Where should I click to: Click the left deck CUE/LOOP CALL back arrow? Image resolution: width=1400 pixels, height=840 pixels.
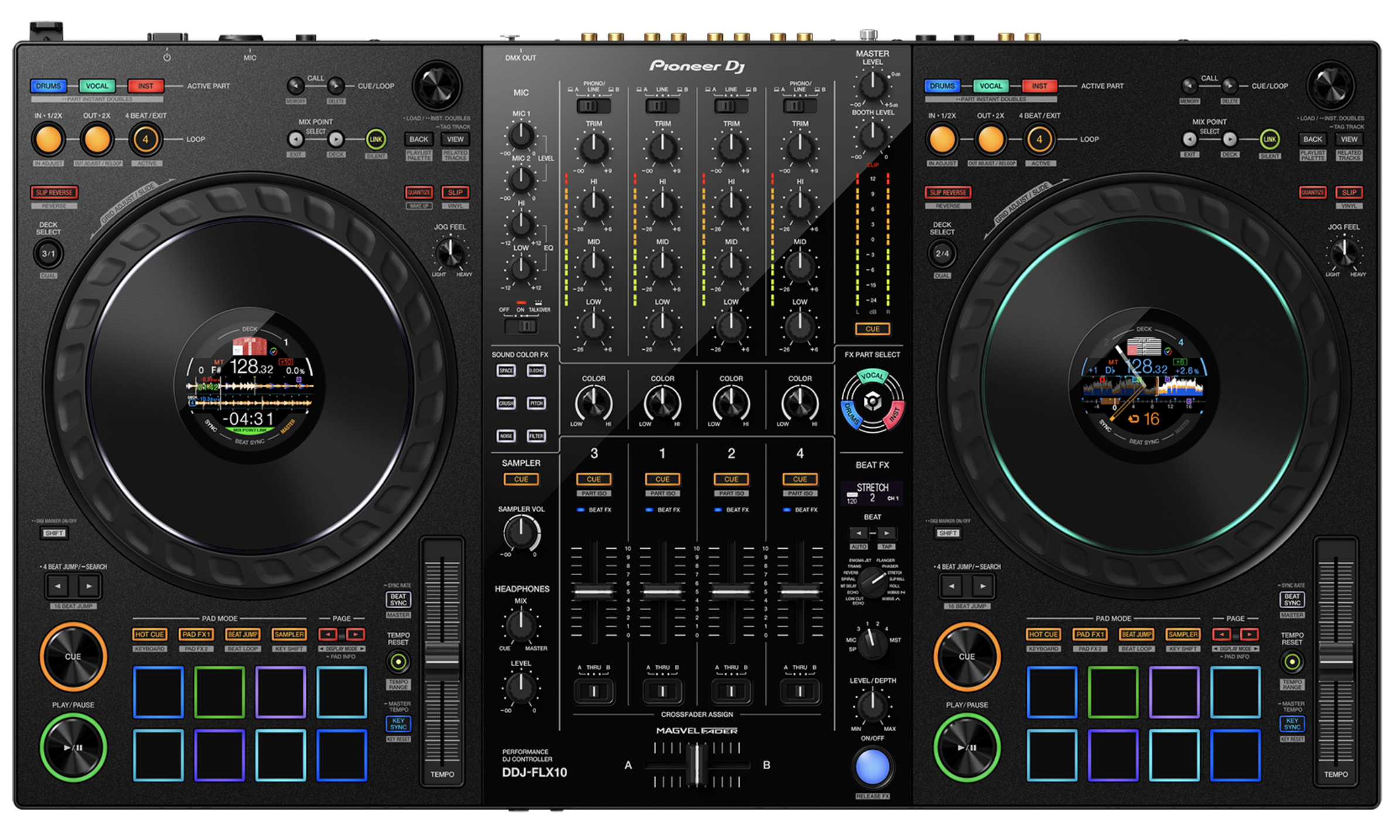pyautogui.click(x=296, y=86)
